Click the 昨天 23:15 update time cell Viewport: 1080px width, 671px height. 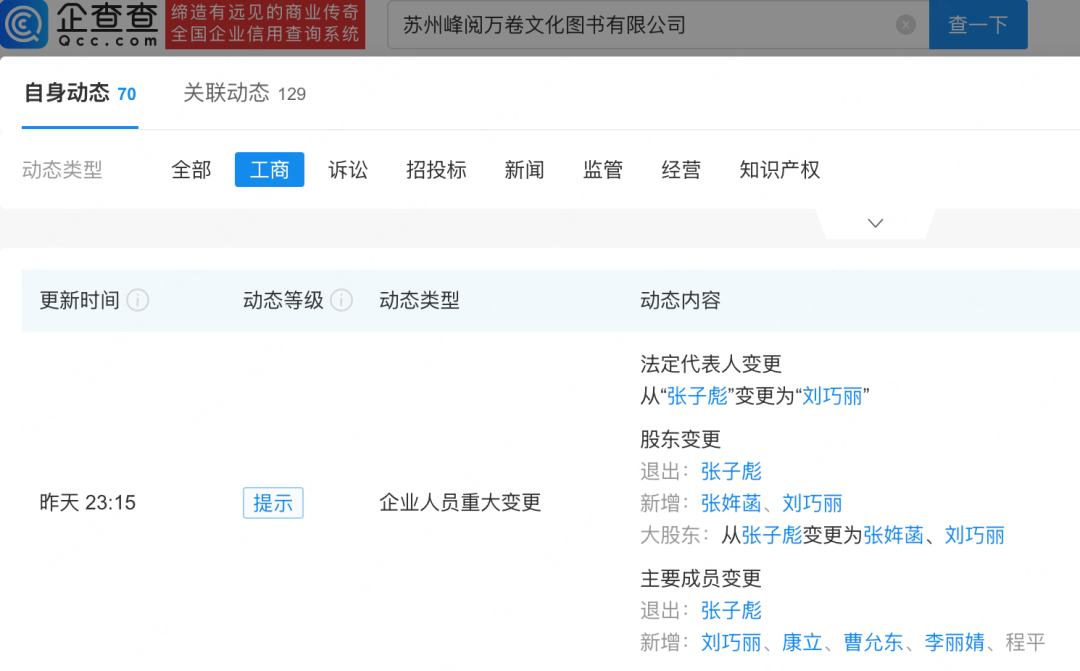(x=87, y=503)
